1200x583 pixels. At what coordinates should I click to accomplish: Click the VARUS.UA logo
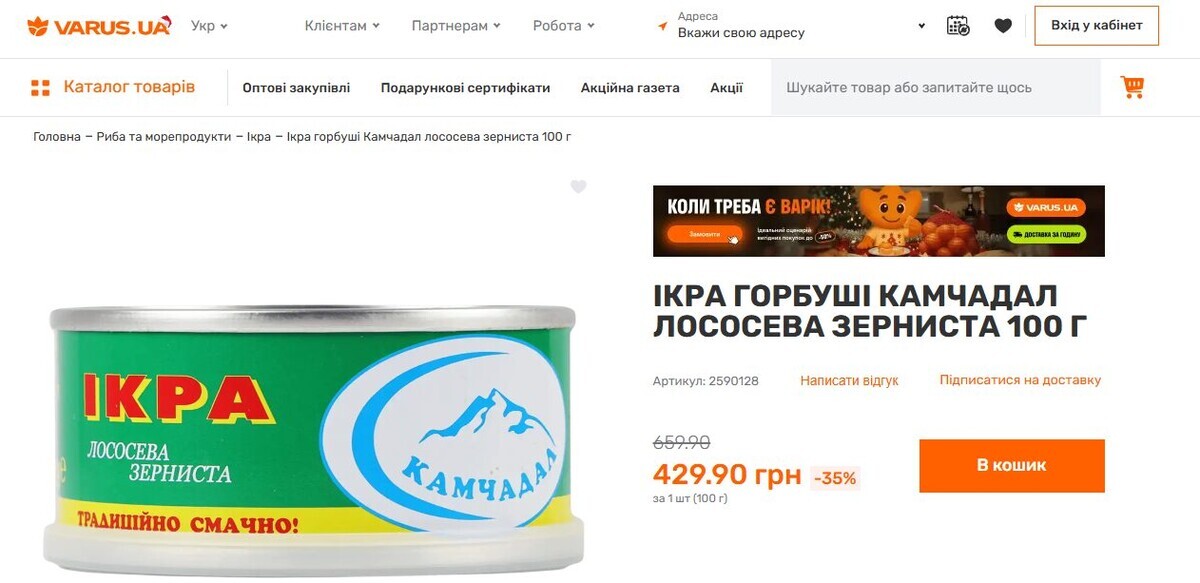pyautogui.click(x=99, y=26)
